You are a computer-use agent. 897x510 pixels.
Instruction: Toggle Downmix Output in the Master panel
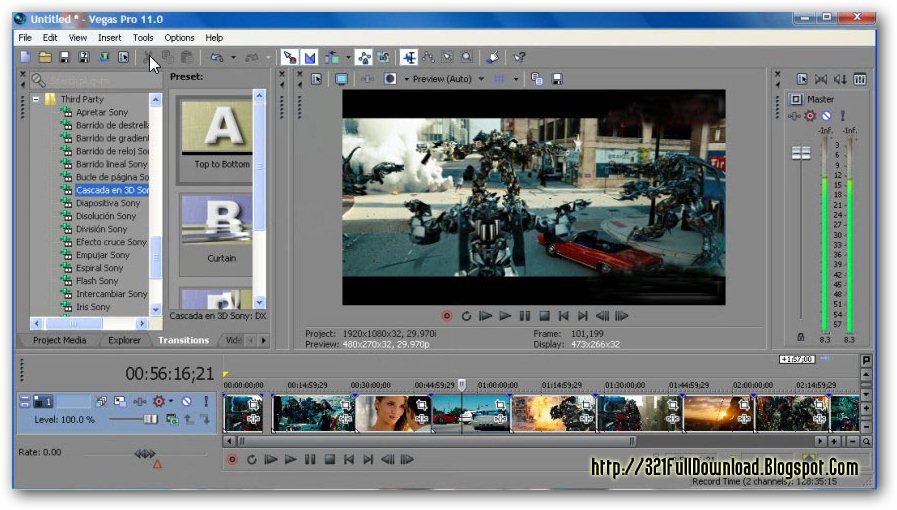pyautogui.click(x=821, y=79)
